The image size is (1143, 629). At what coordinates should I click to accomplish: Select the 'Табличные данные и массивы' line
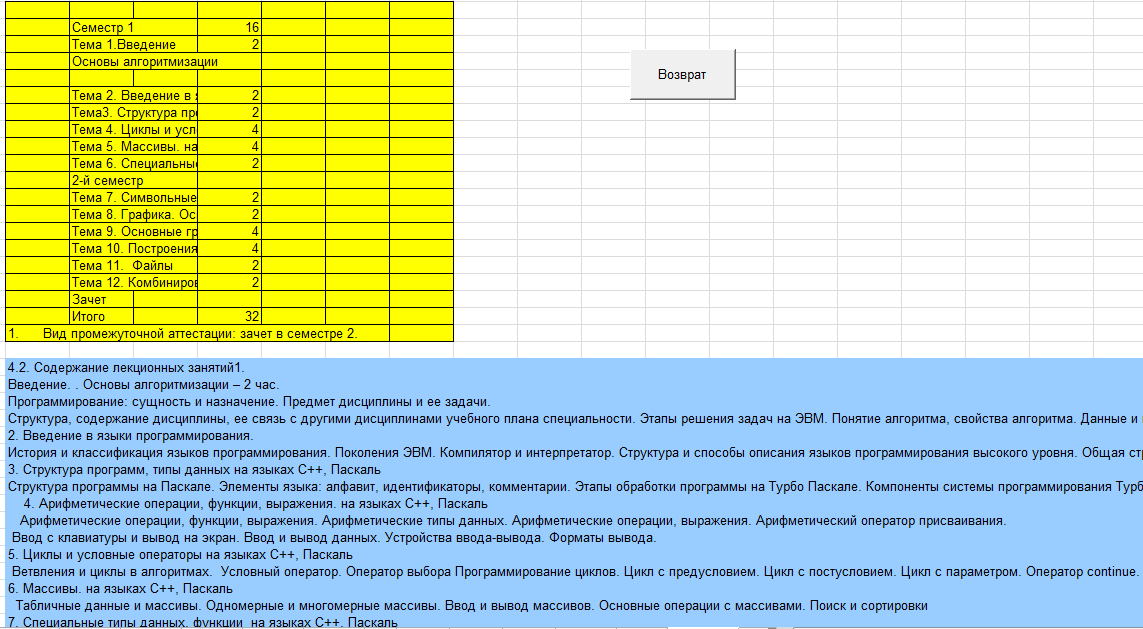[472, 606]
